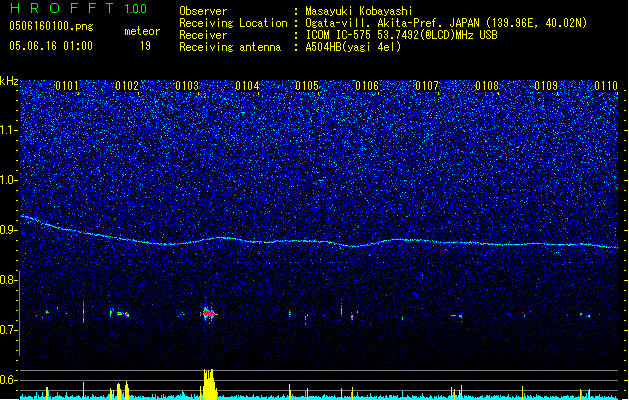Click the Receiver field label
Screen dimensions: 629x400
[x=203, y=35]
